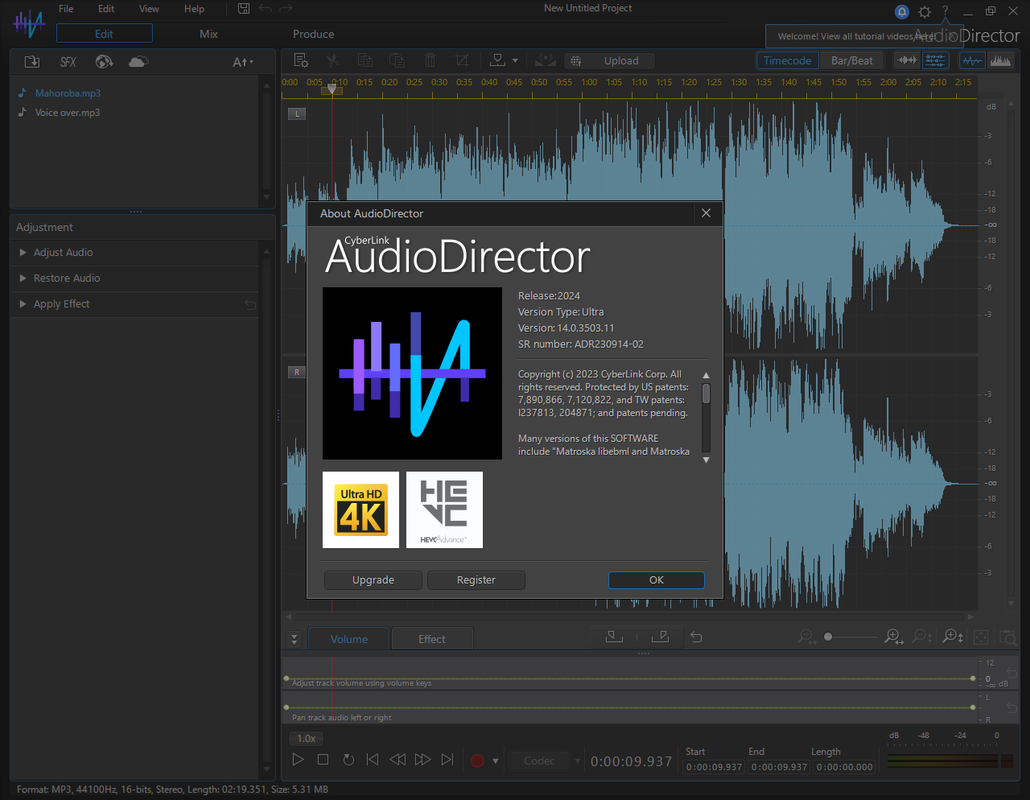This screenshot has height=800, width=1030.
Task: Click the red Record button
Action: 478,761
